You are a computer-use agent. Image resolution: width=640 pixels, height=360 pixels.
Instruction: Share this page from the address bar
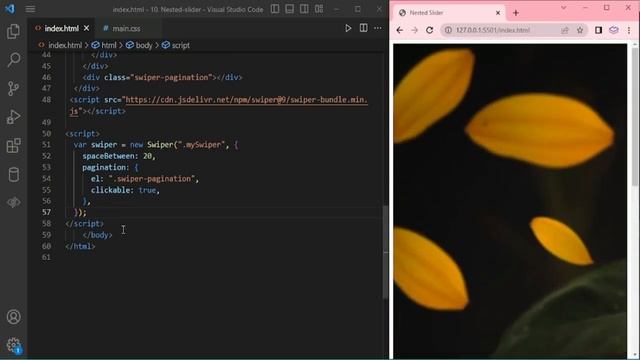coord(565,30)
